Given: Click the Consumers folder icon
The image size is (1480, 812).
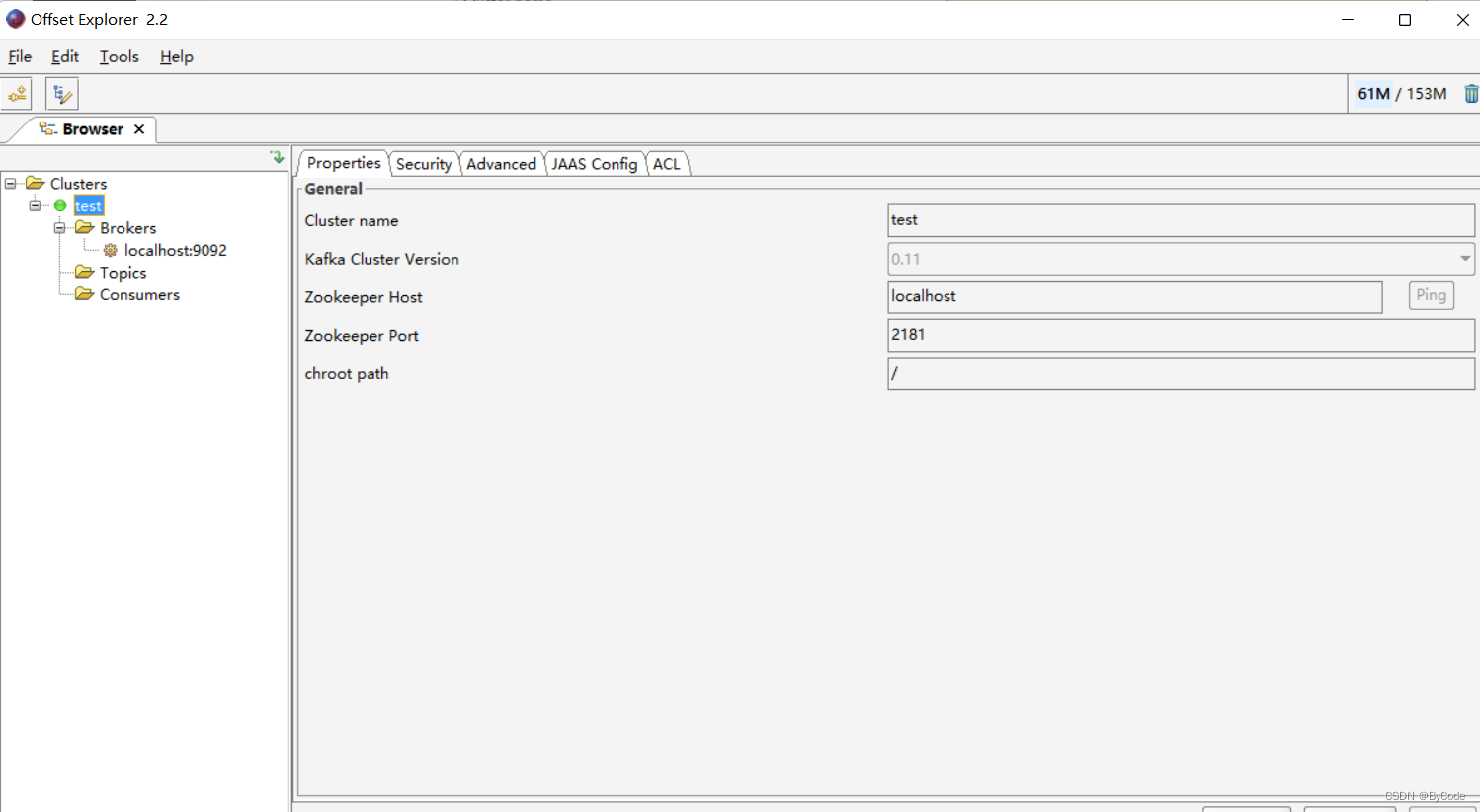Looking at the screenshot, I should point(85,294).
